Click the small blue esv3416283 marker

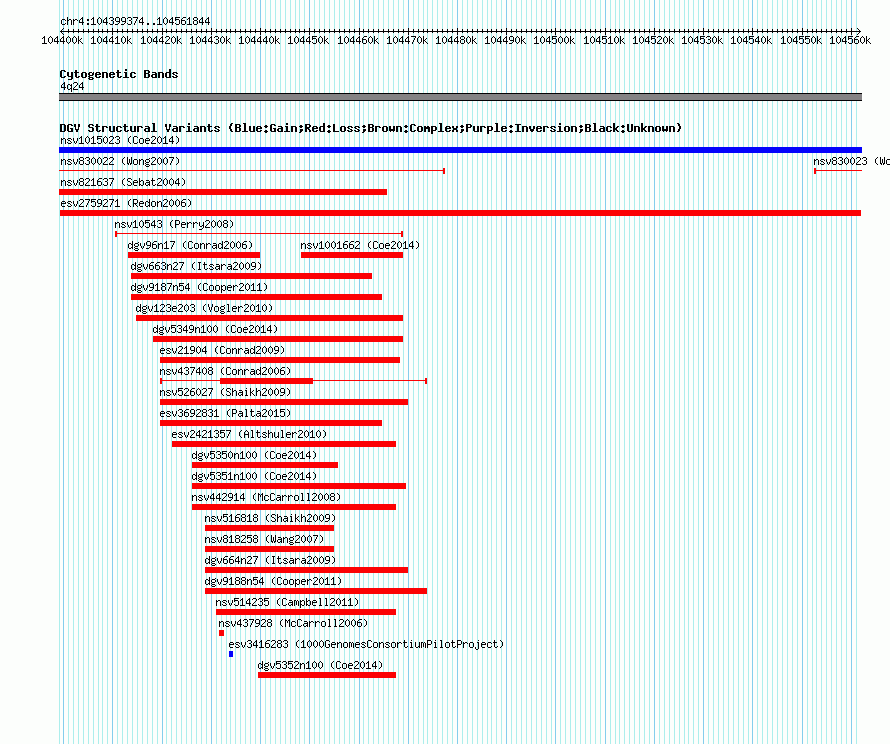click(231, 654)
